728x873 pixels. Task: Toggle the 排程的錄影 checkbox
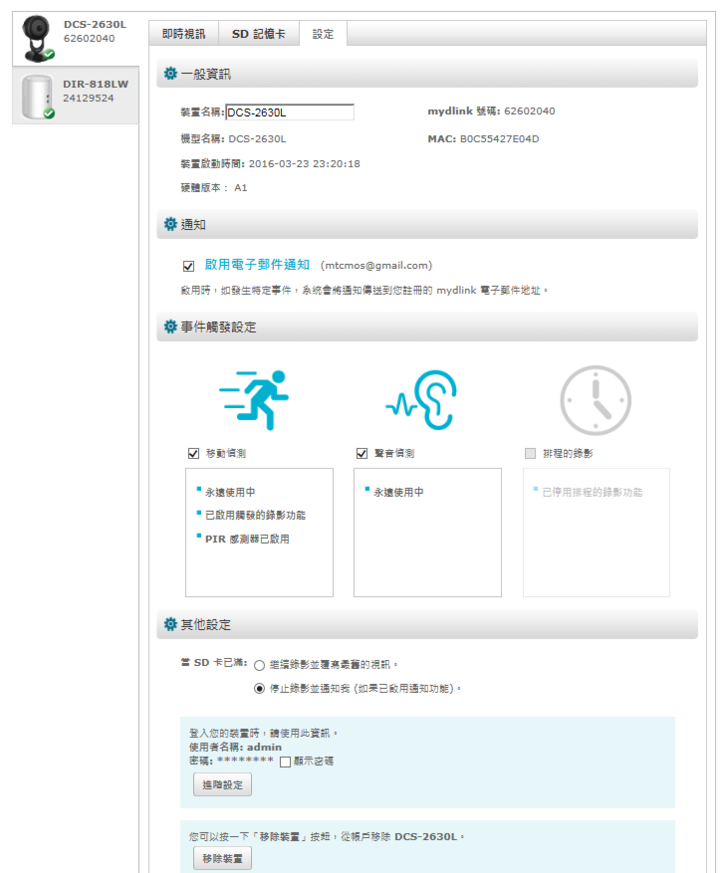pyautogui.click(x=530, y=453)
